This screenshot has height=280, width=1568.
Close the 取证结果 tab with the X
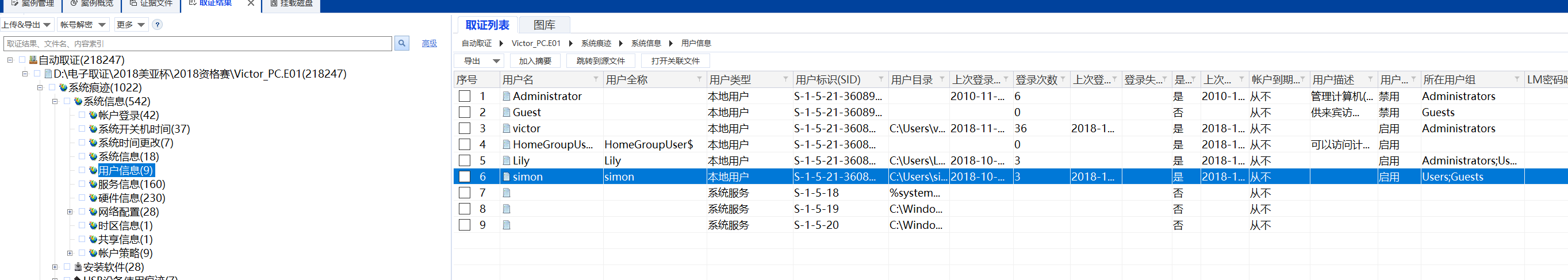coord(251,3)
